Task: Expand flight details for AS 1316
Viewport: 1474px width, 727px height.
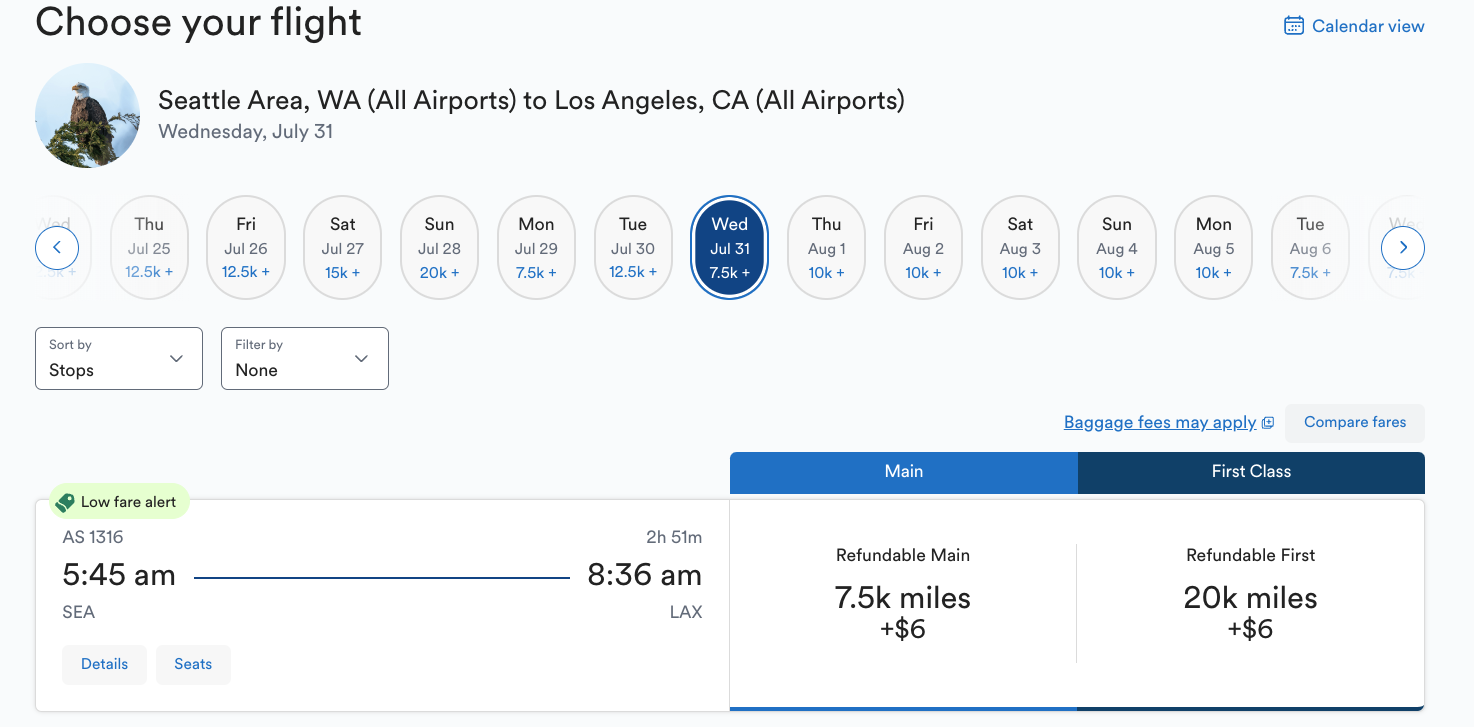Action: (104, 664)
